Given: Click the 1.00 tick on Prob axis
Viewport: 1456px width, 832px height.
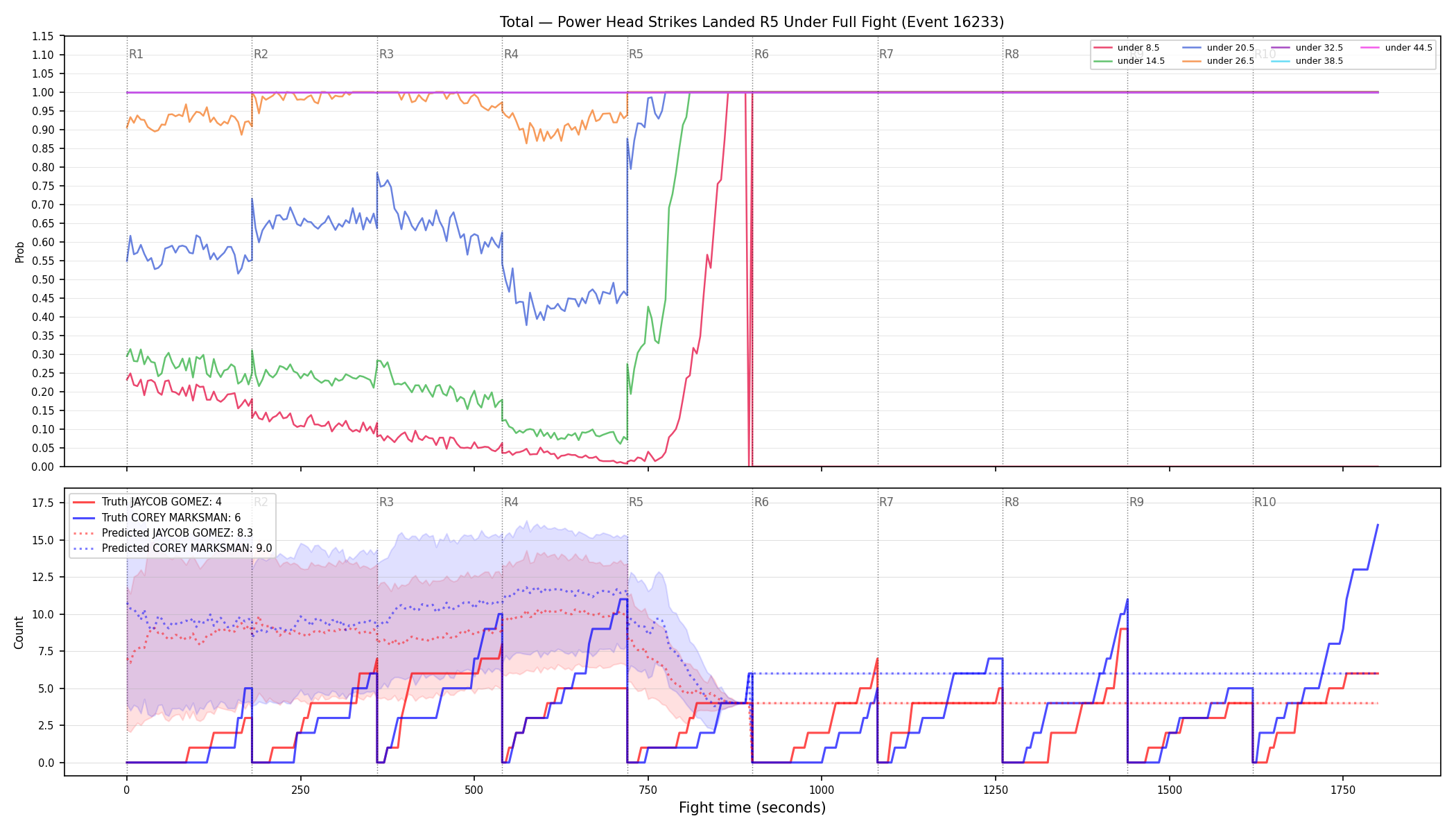Looking at the screenshot, I should tap(43, 92).
